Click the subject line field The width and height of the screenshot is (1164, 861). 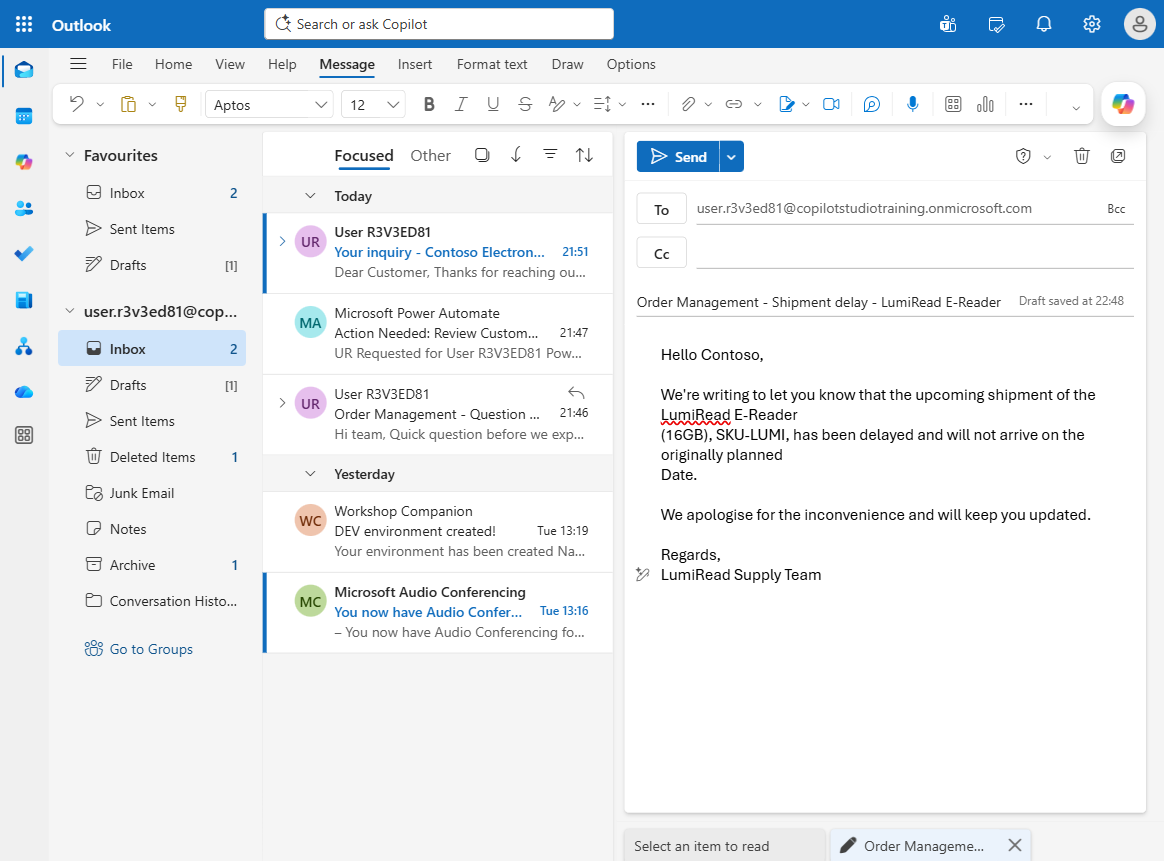819,302
